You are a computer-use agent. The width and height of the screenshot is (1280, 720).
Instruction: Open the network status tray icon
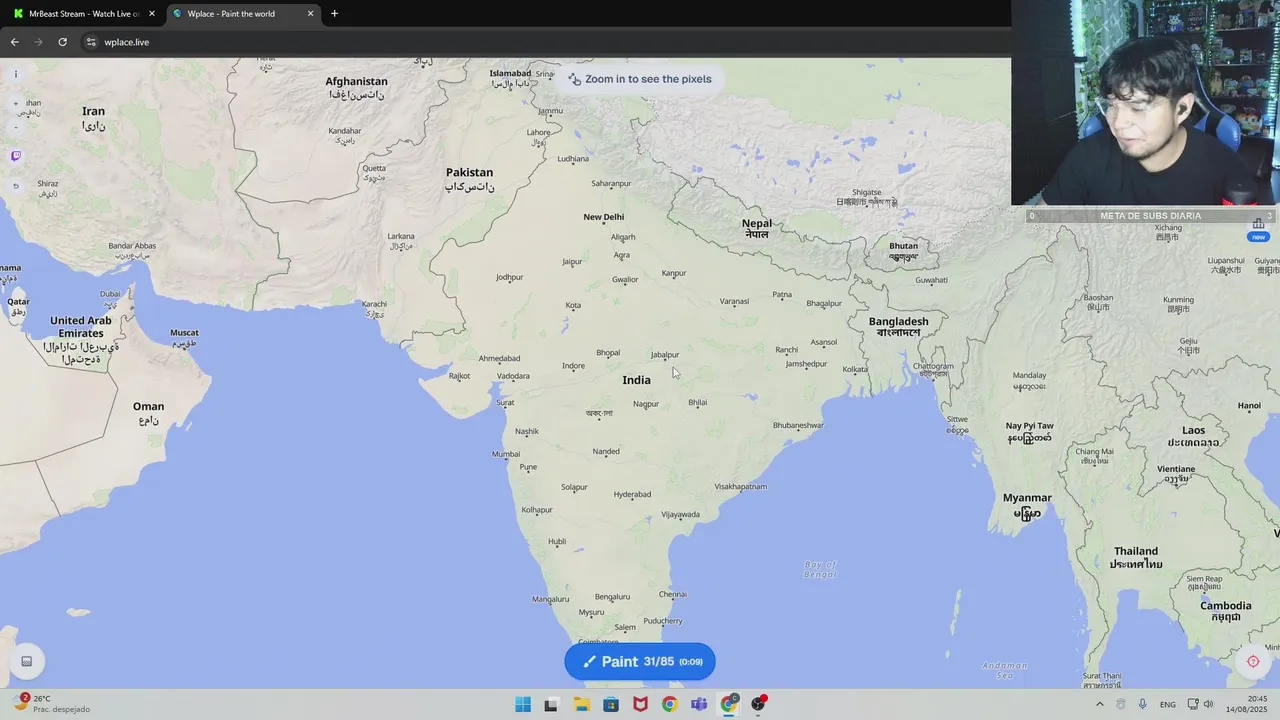[x=1193, y=704]
